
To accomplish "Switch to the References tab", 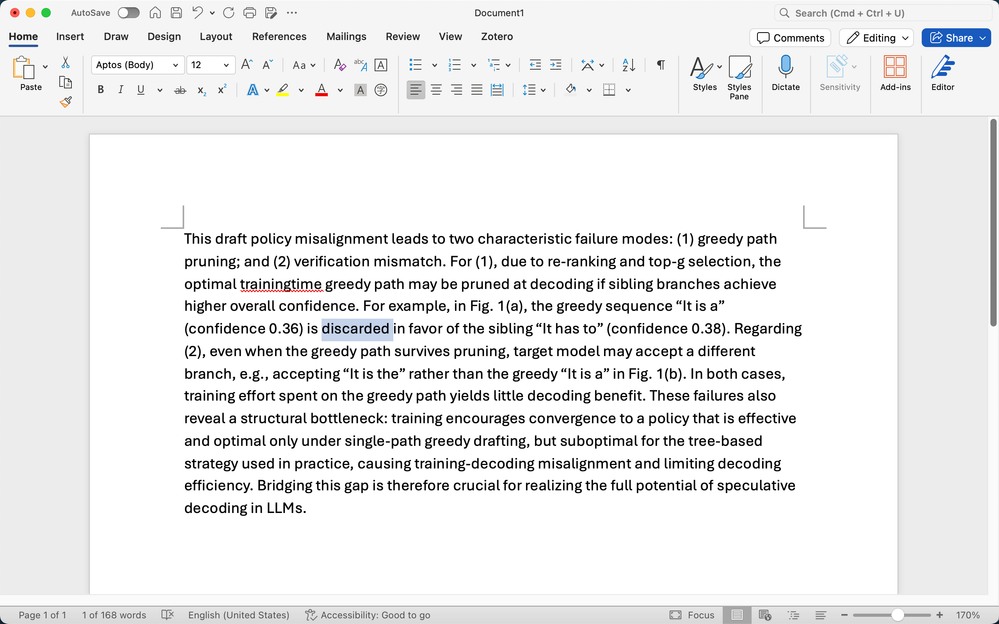I will click(279, 37).
